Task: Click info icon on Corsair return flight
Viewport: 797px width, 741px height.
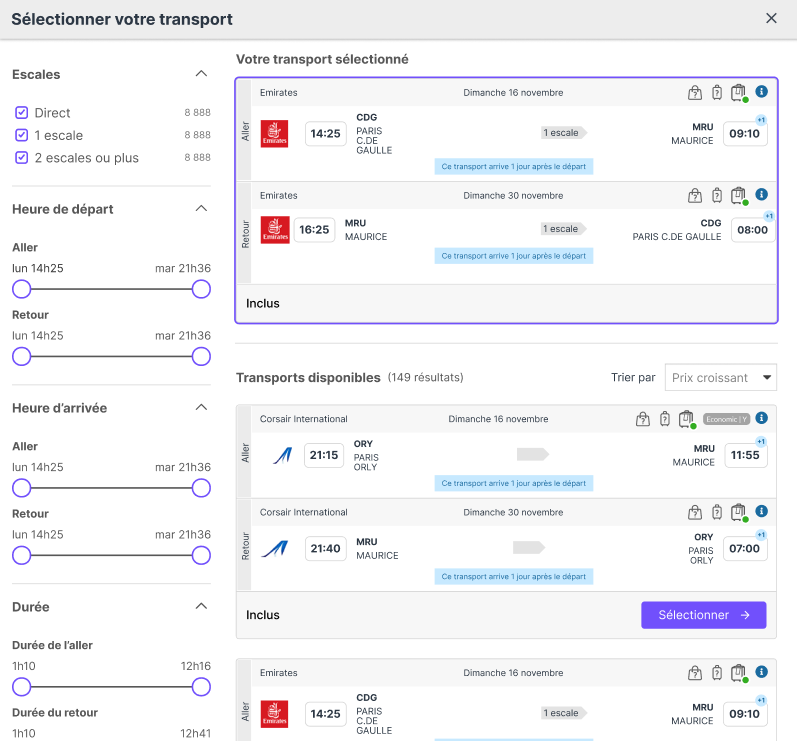Action: [x=761, y=512]
